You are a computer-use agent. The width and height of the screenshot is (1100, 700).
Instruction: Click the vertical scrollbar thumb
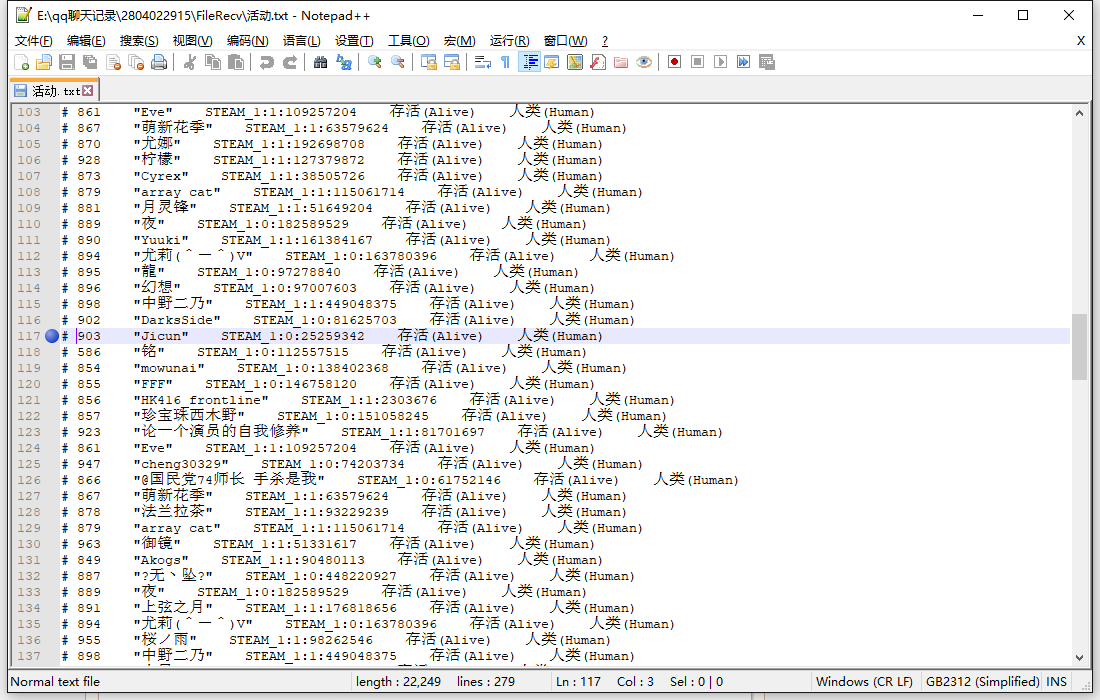[x=1079, y=346]
